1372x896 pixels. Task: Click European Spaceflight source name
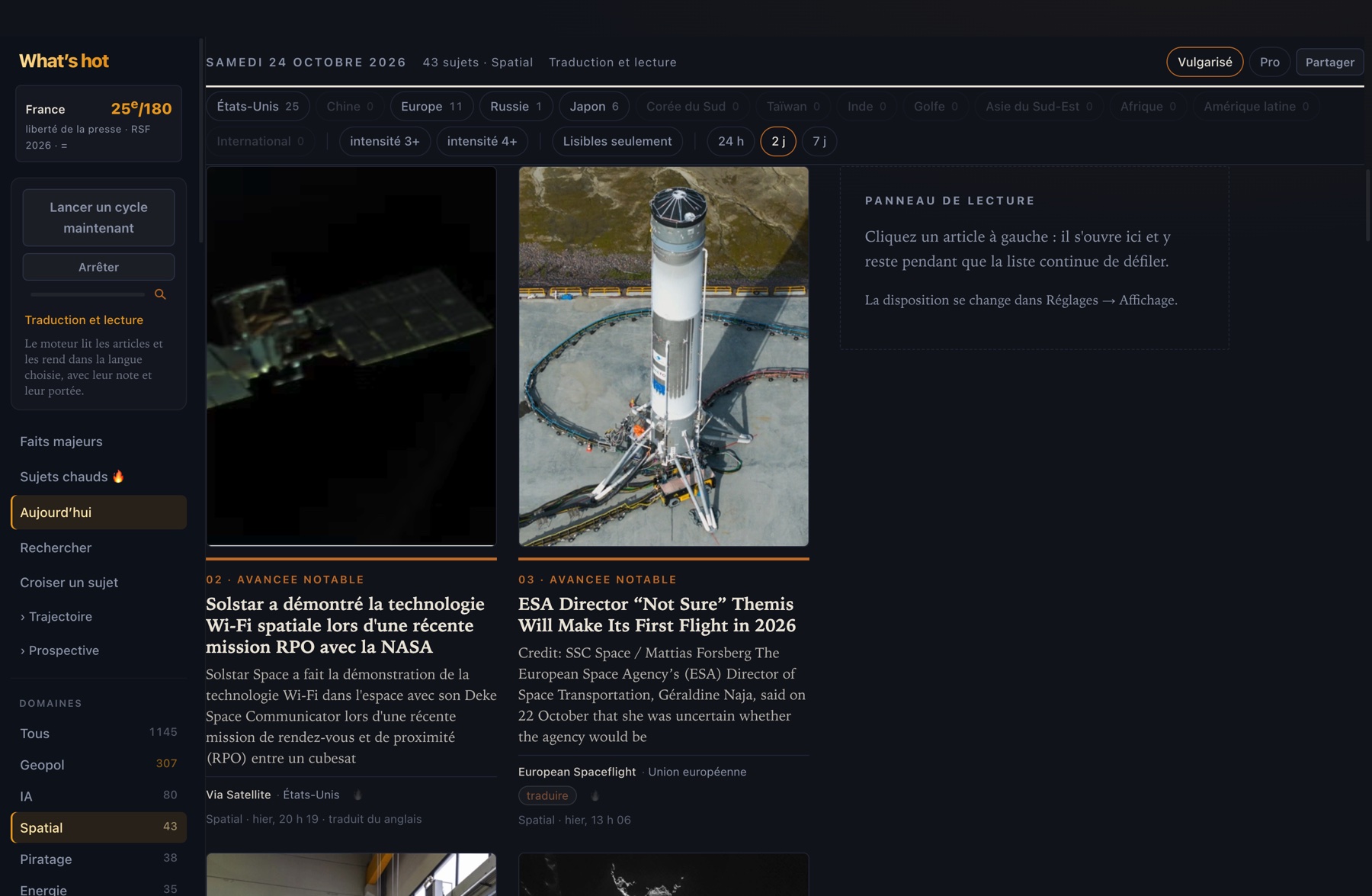point(577,772)
